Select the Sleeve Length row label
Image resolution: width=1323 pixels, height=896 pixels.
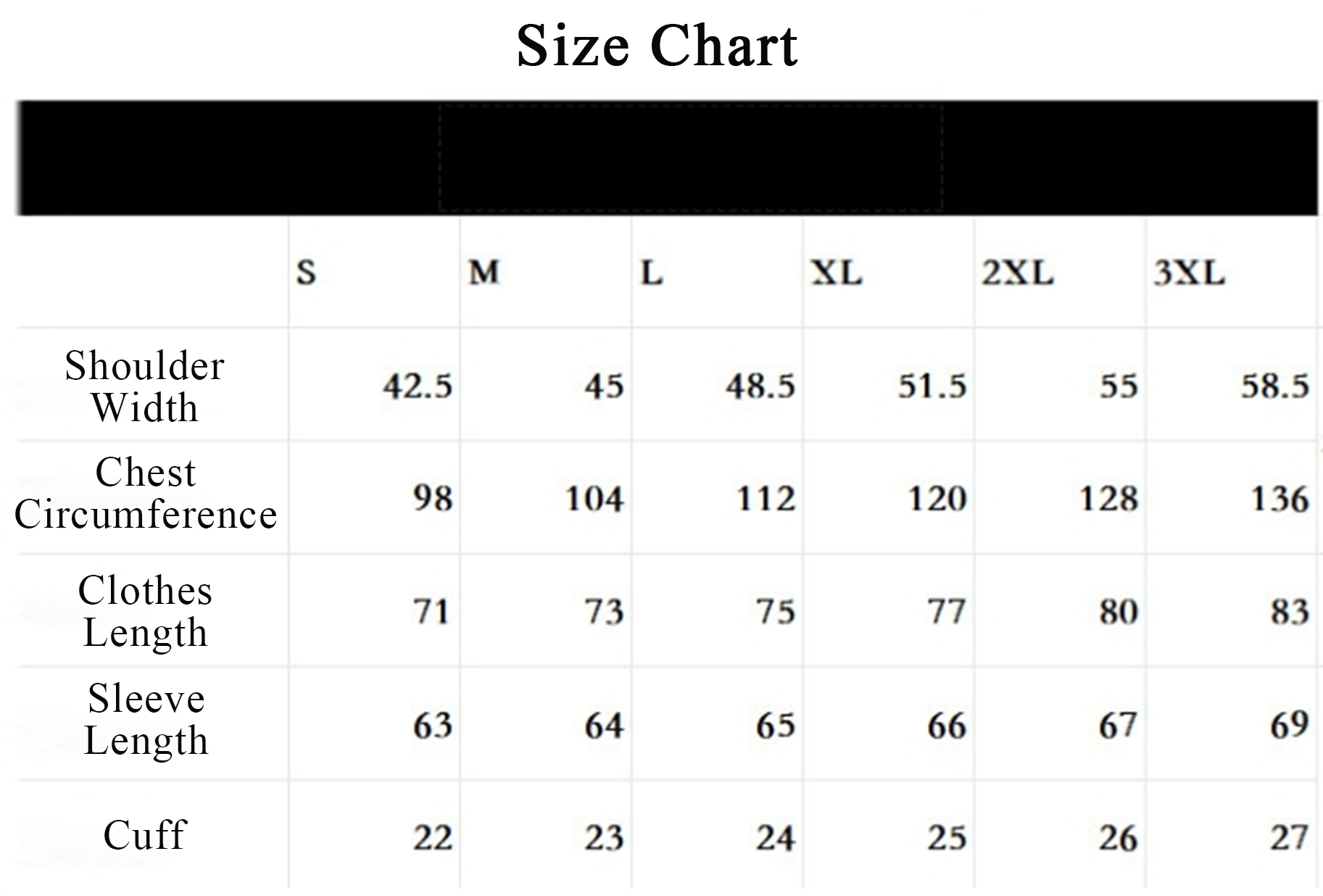click(146, 719)
